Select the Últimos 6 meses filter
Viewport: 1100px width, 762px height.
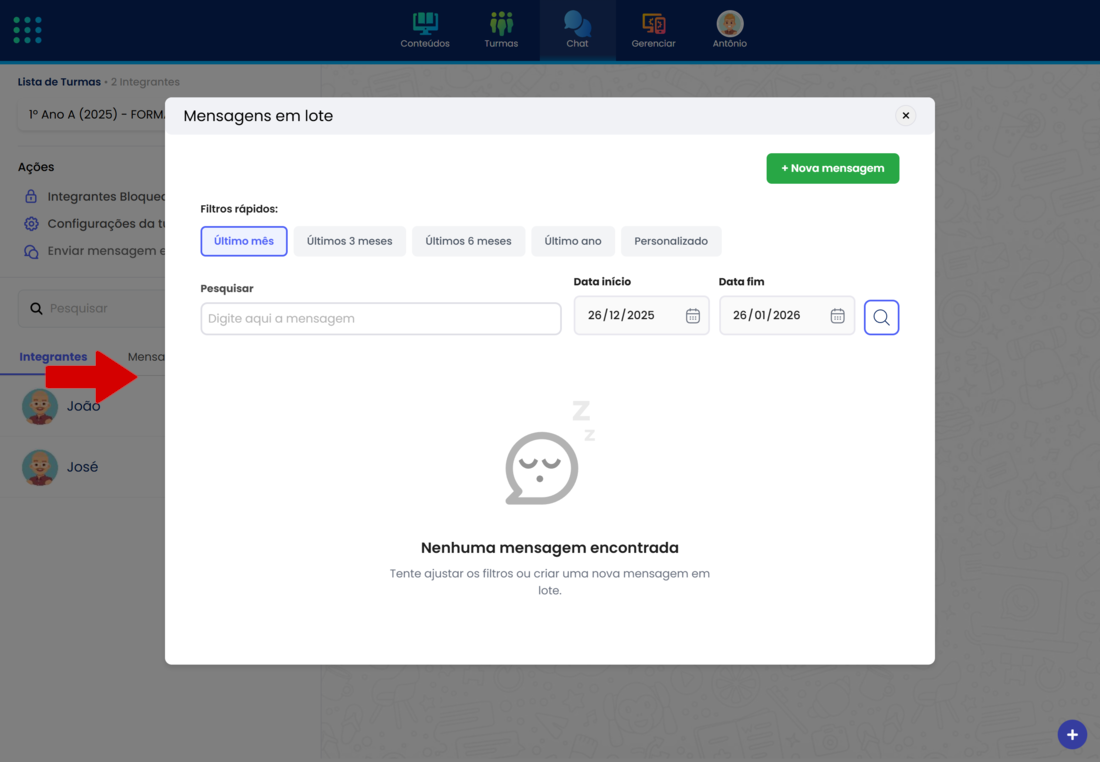click(x=468, y=241)
